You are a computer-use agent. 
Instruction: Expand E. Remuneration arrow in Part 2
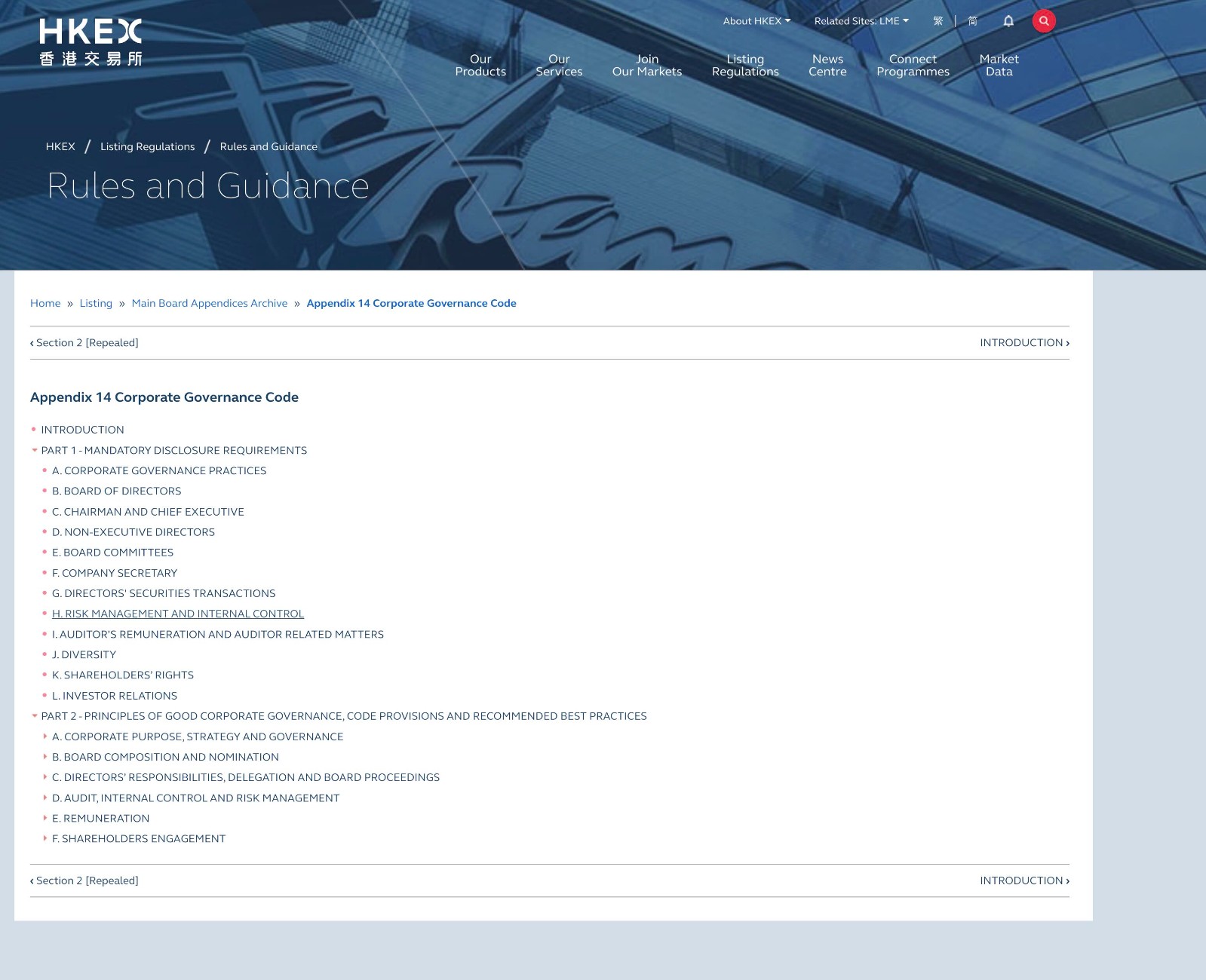(x=45, y=818)
